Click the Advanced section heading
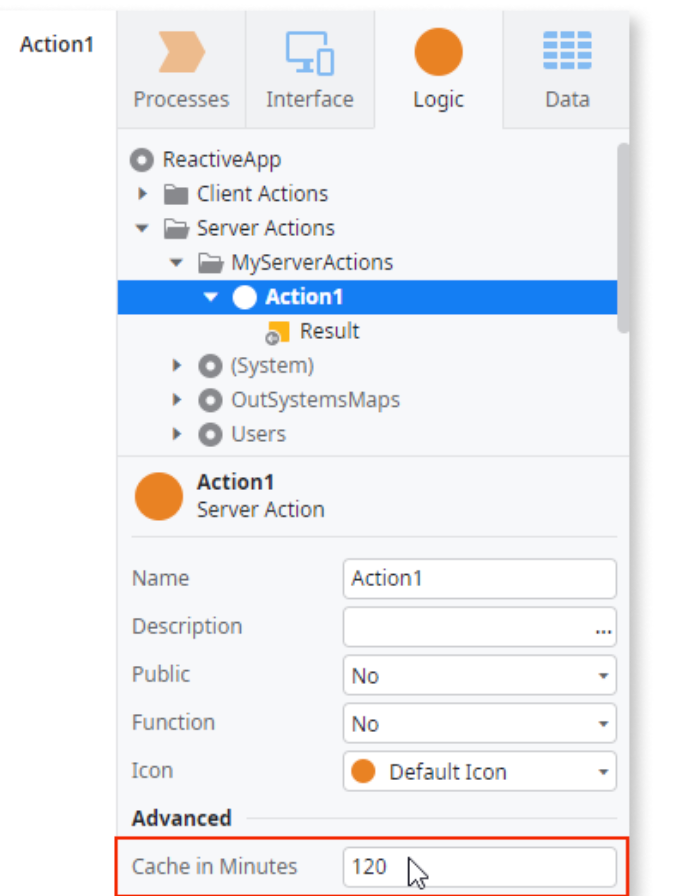The height and width of the screenshot is (896, 678). click(181, 818)
